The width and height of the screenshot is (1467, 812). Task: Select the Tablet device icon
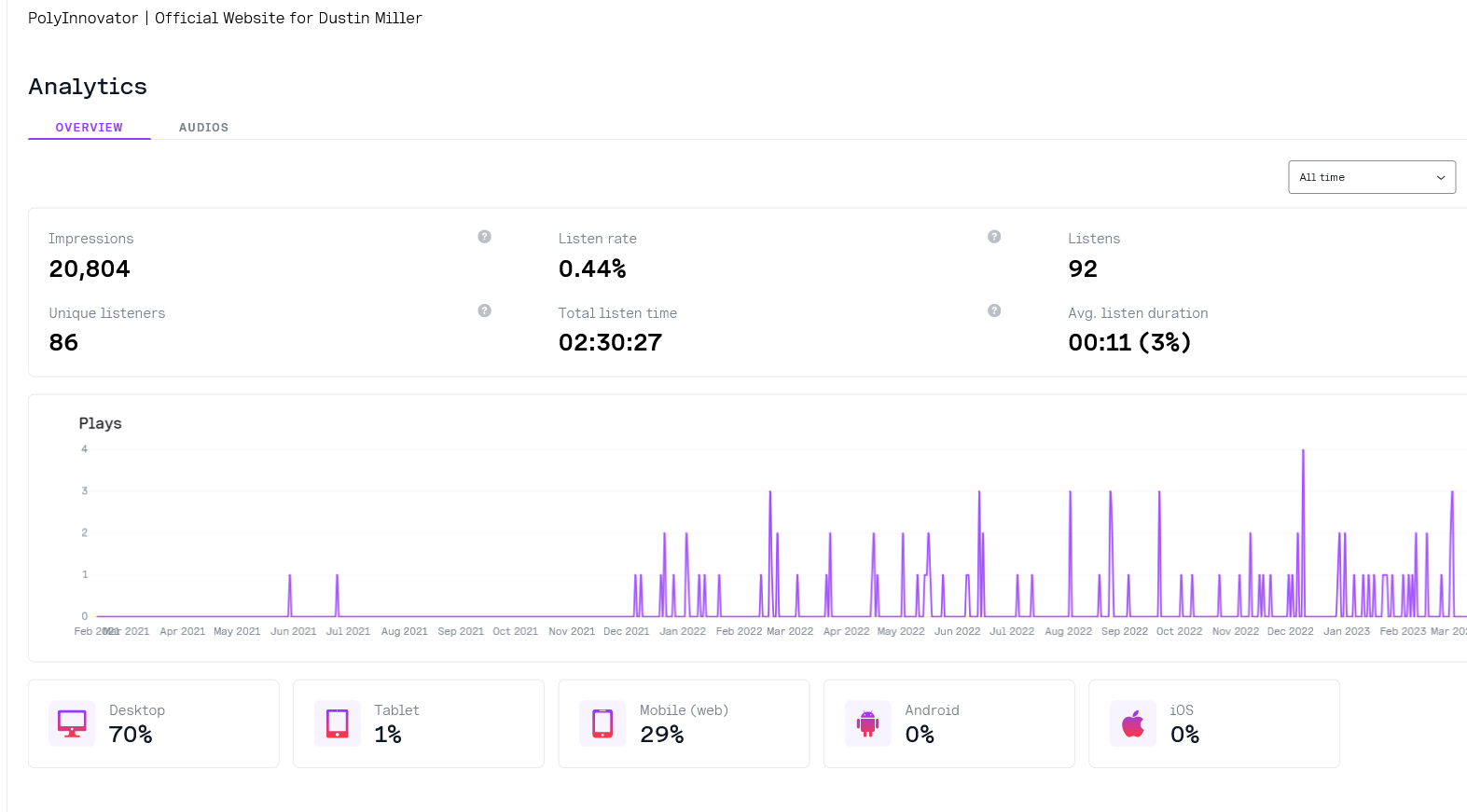(337, 723)
